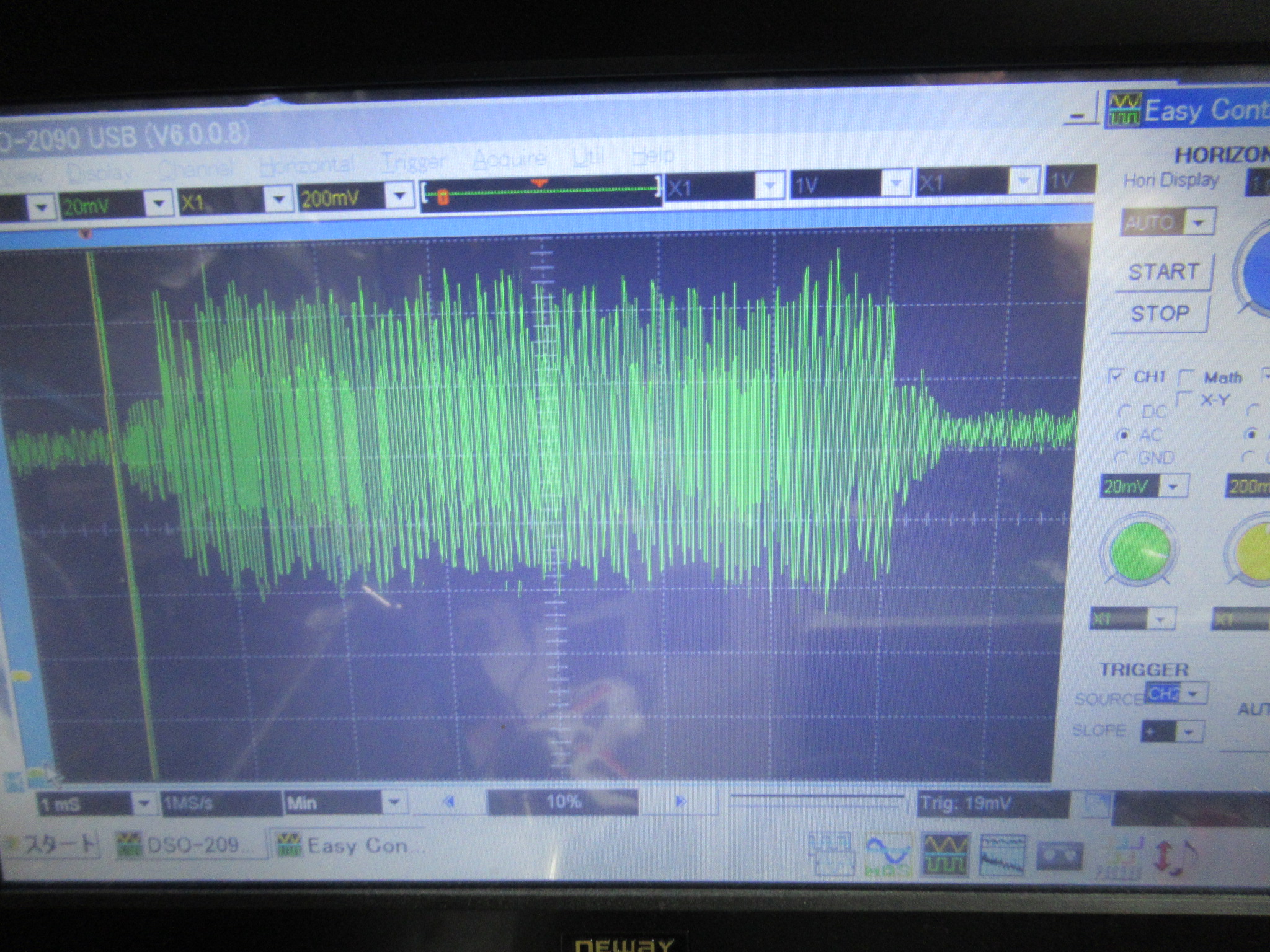
Task: Click the next arrow beside 10%
Action: 680,801
